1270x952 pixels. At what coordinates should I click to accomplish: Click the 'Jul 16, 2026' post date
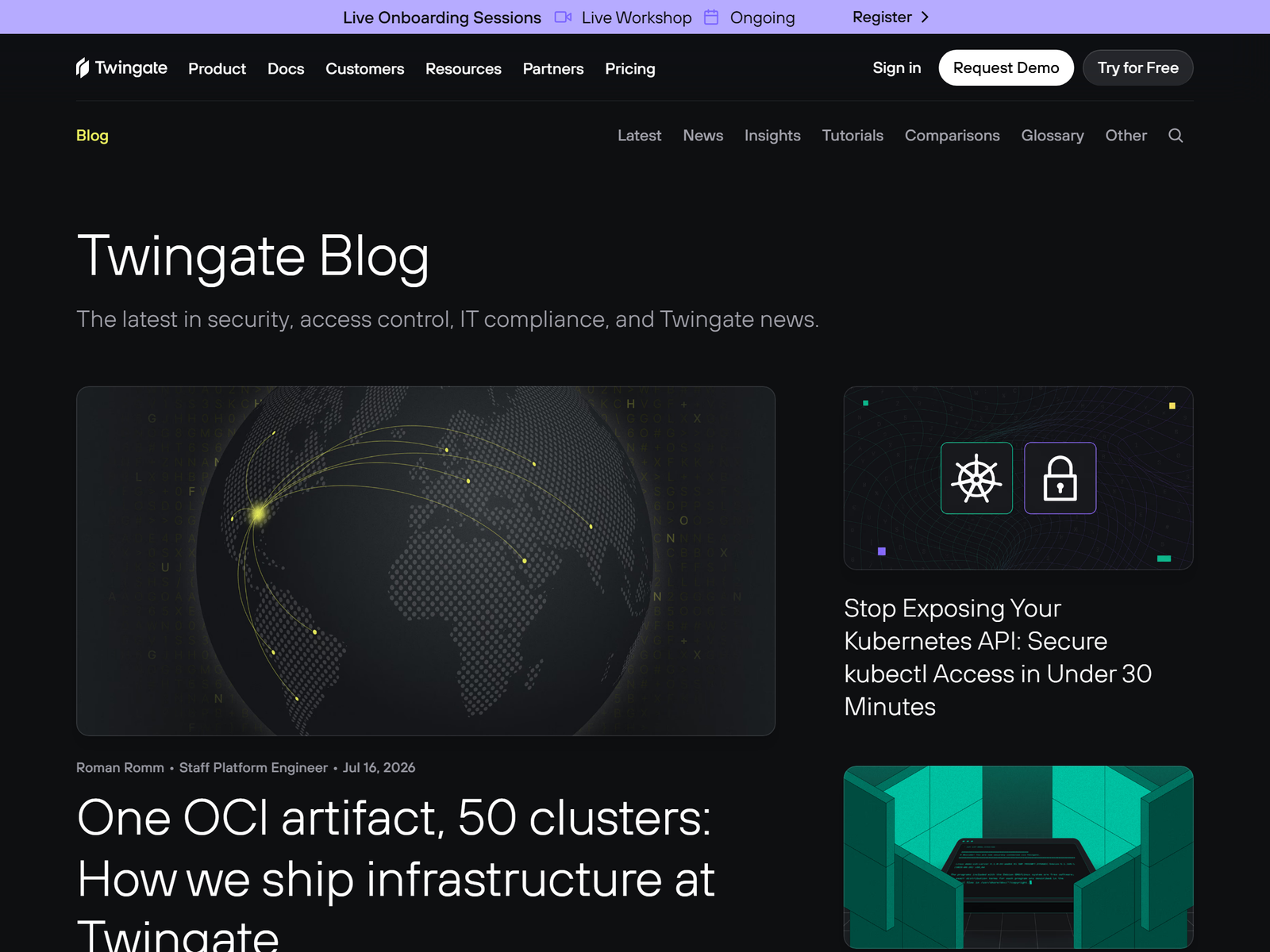379,768
